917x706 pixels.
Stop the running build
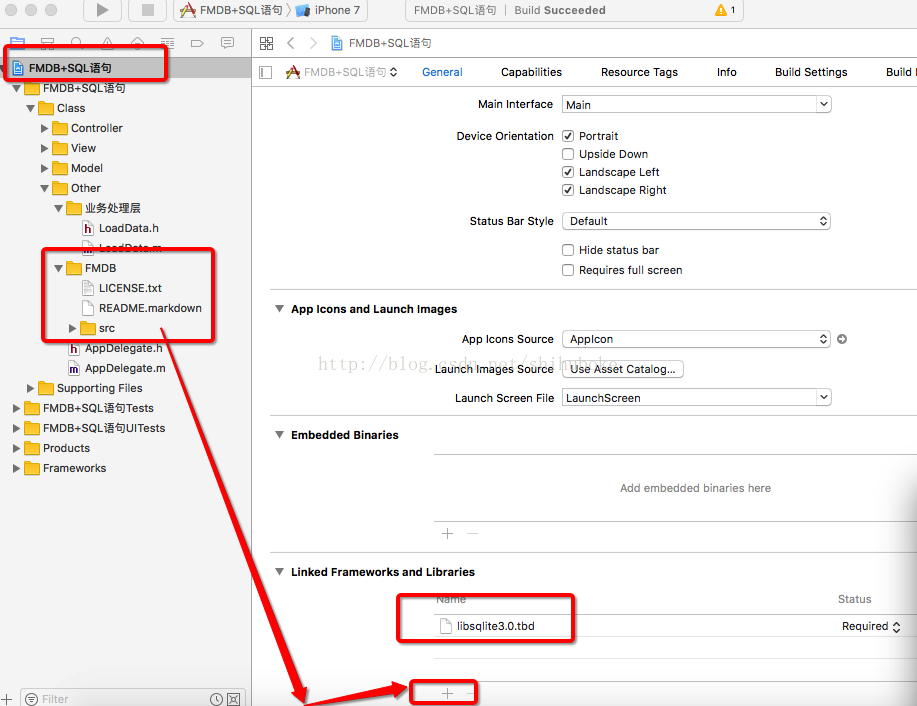tap(148, 10)
